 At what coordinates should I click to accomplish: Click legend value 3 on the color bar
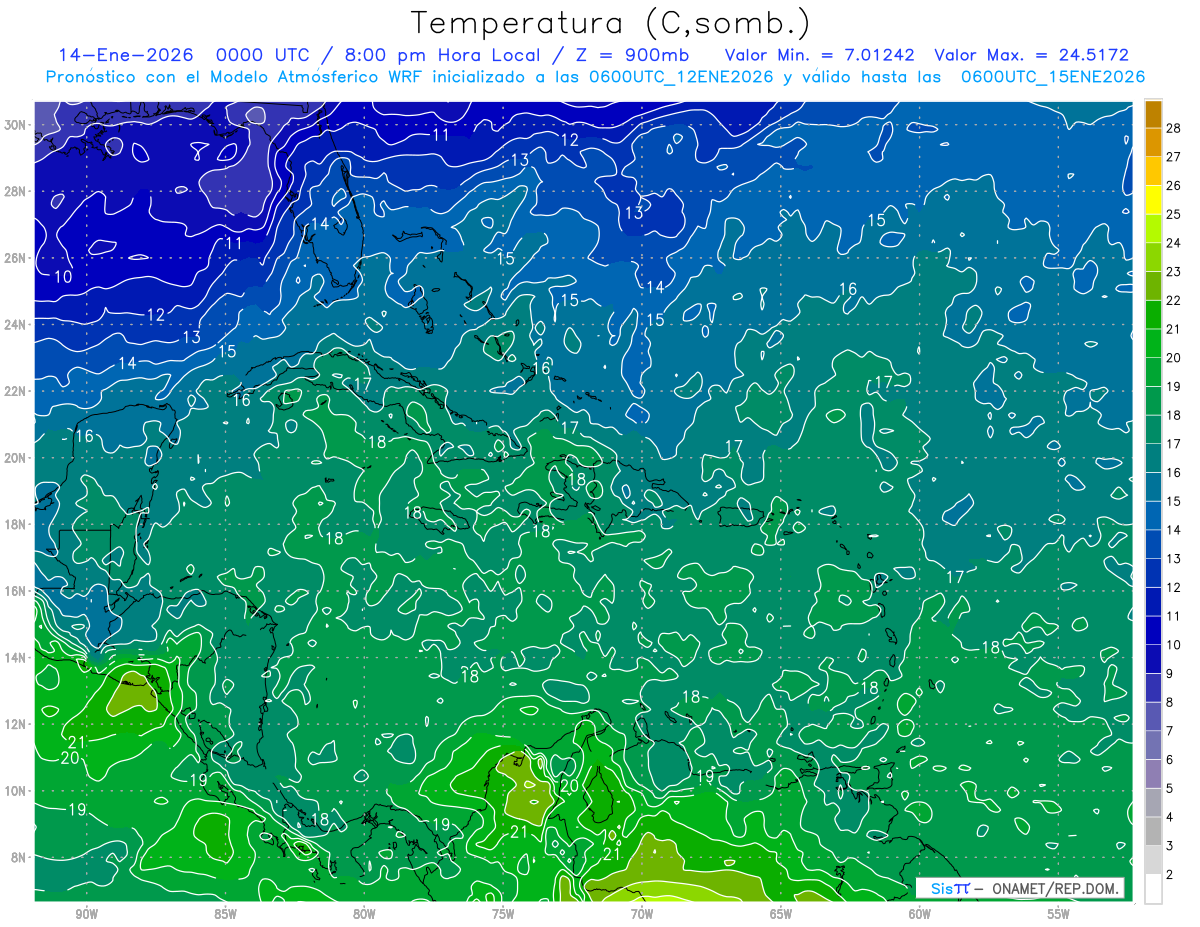click(1170, 846)
